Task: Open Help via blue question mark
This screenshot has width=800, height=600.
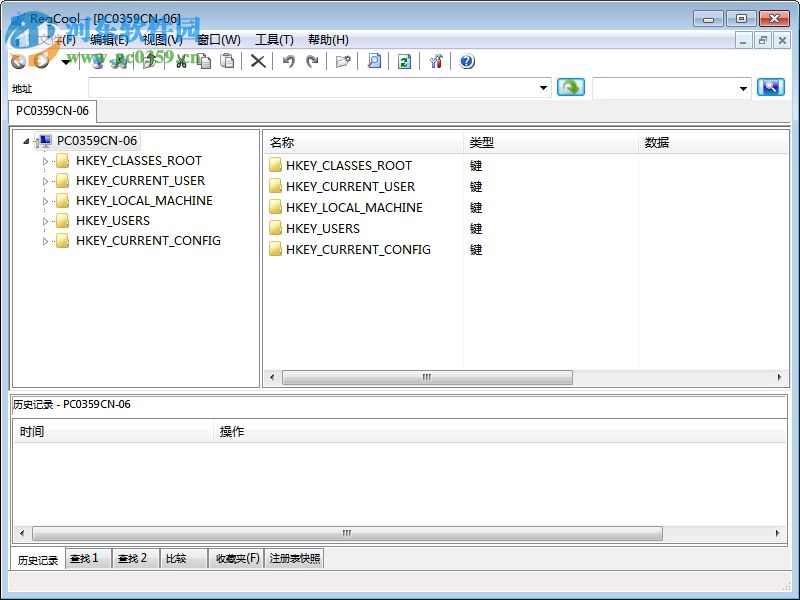Action: [x=467, y=61]
